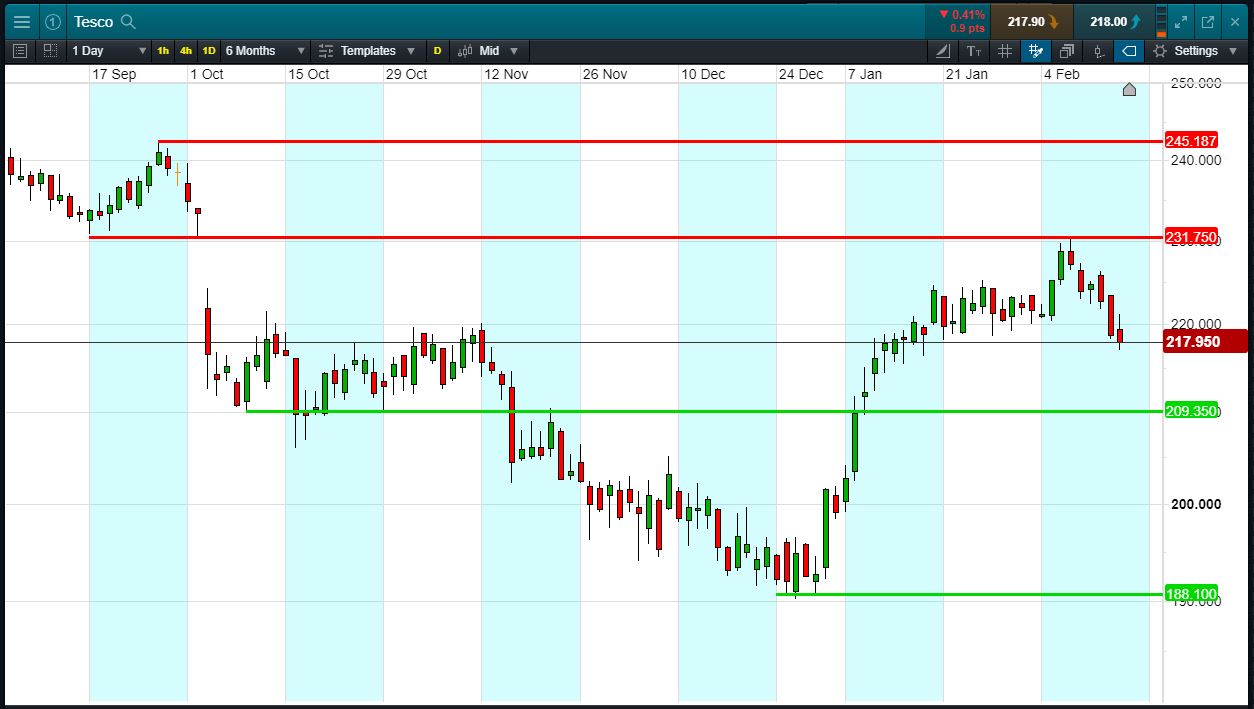Expand chart to full screen
The width and height of the screenshot is (1254, 709).
(x=1181, y=21)
